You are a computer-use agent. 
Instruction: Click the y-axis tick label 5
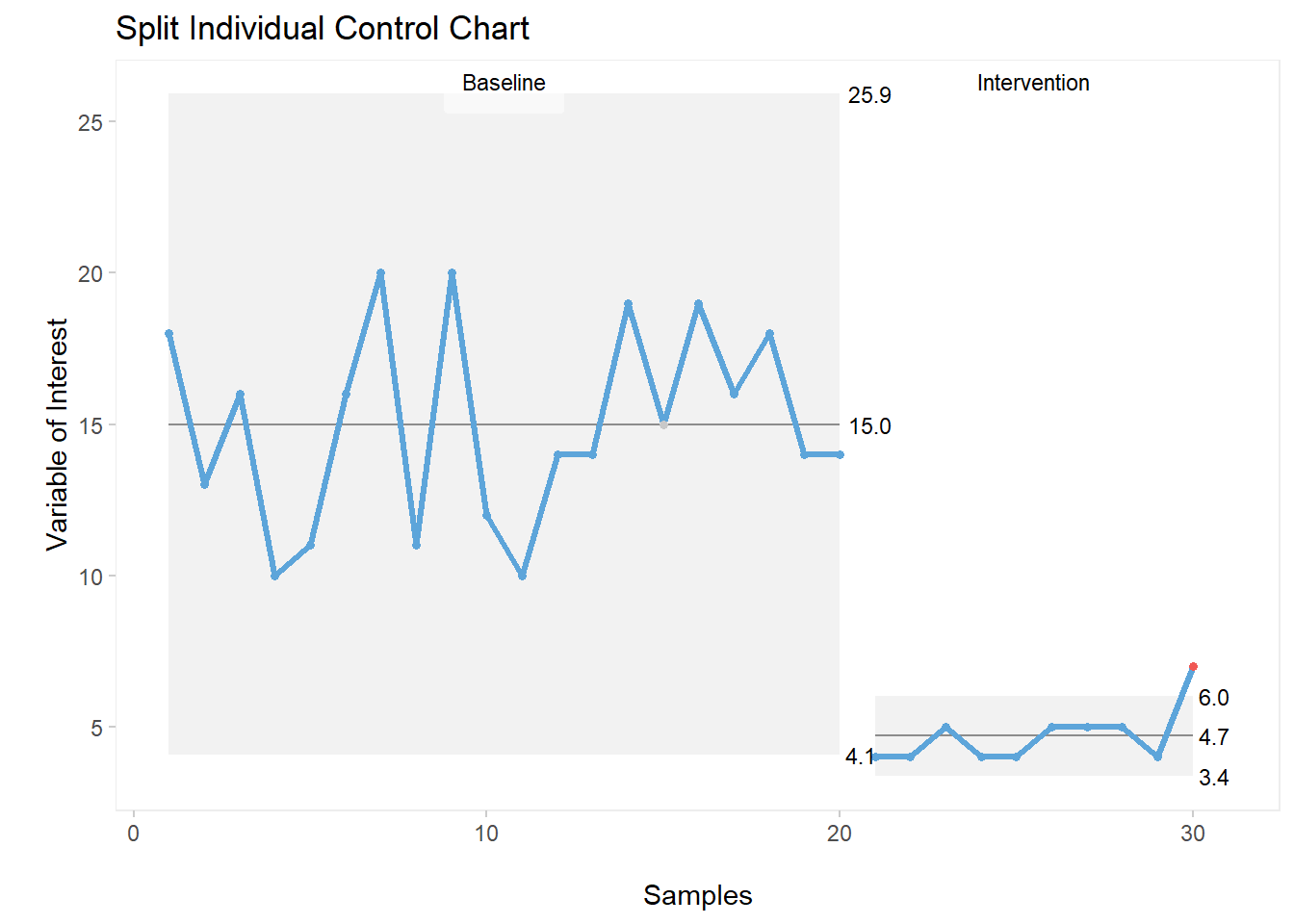pos(96,728)
